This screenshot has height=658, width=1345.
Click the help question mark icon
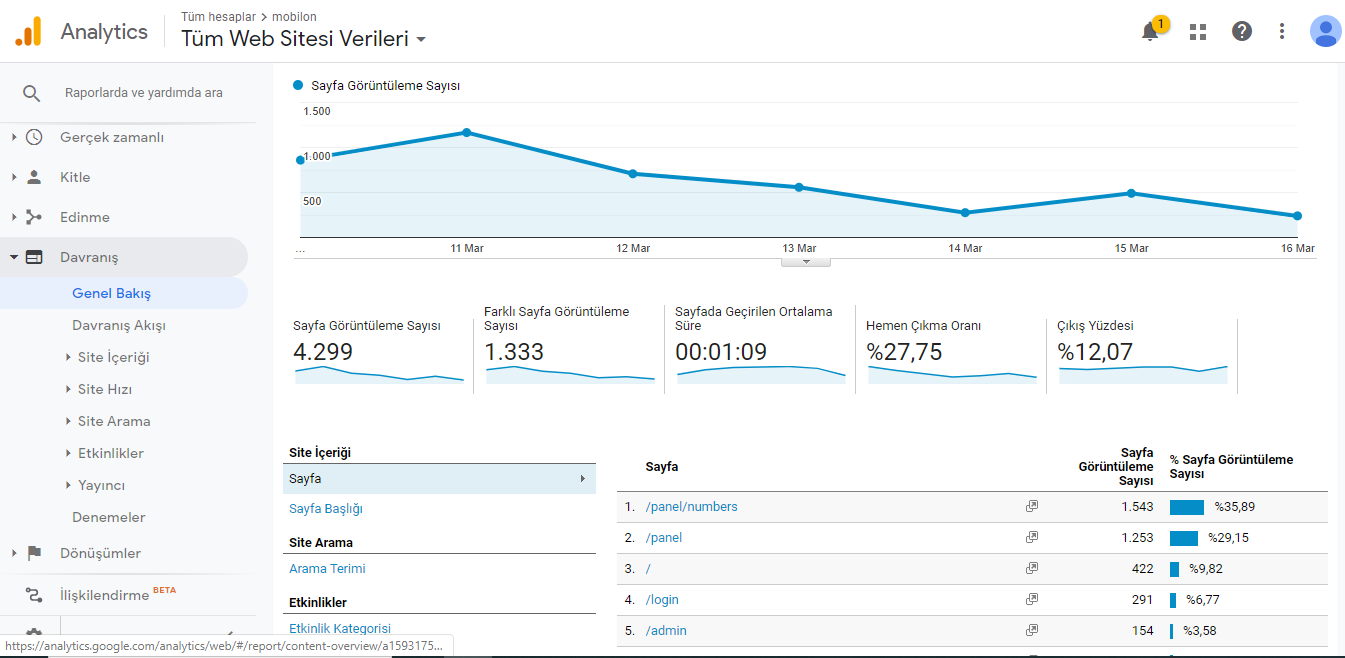[x=1241, y=32]
